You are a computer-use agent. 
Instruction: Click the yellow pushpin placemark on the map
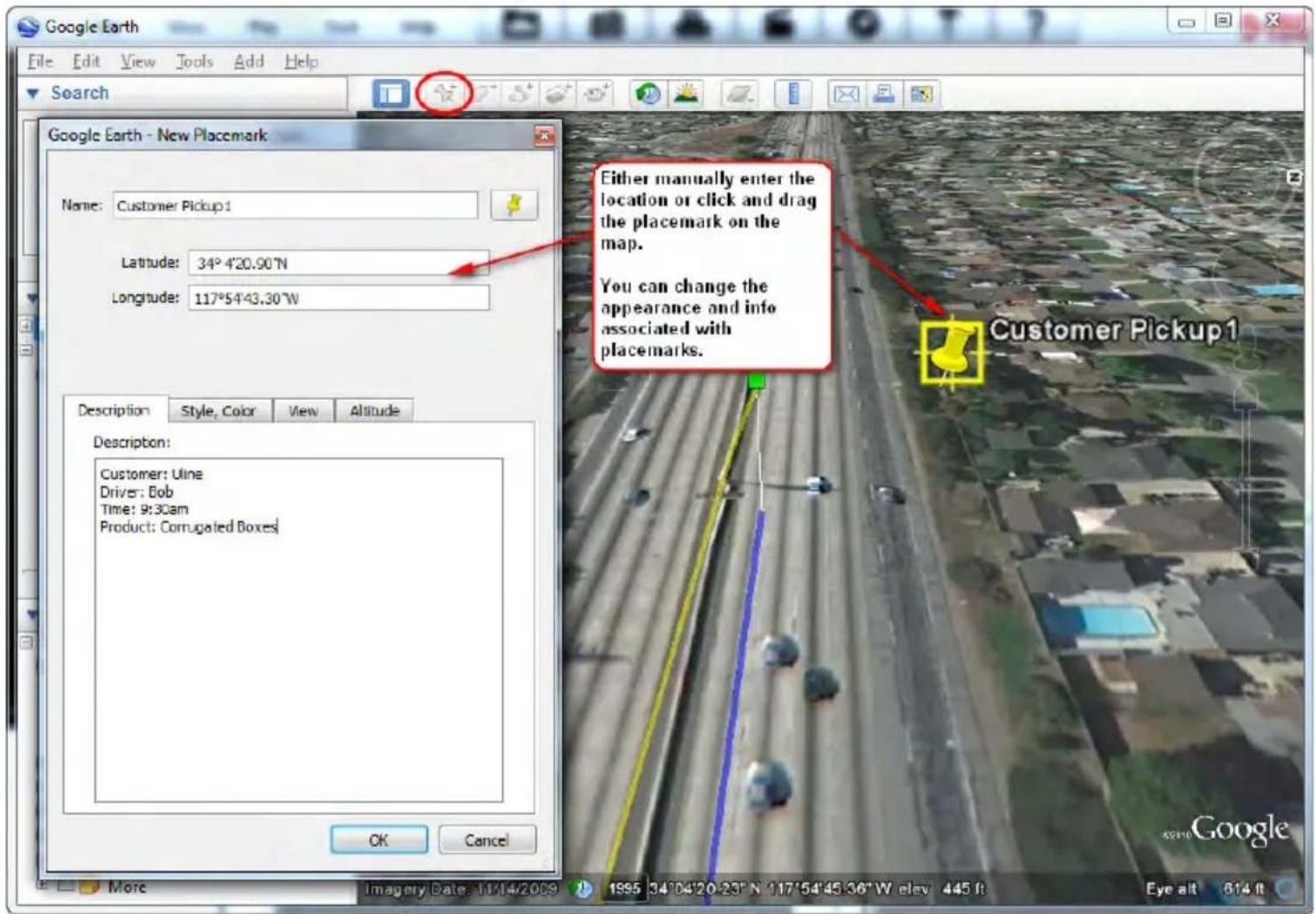[x=952, y=354]
